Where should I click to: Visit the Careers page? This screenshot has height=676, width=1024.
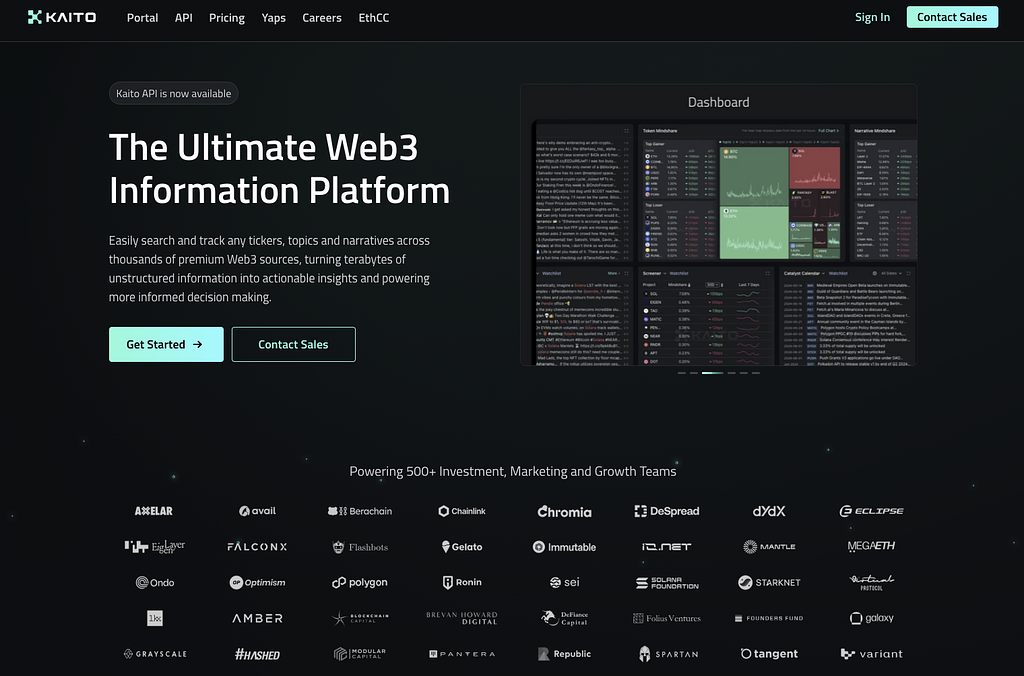(322, 17)
